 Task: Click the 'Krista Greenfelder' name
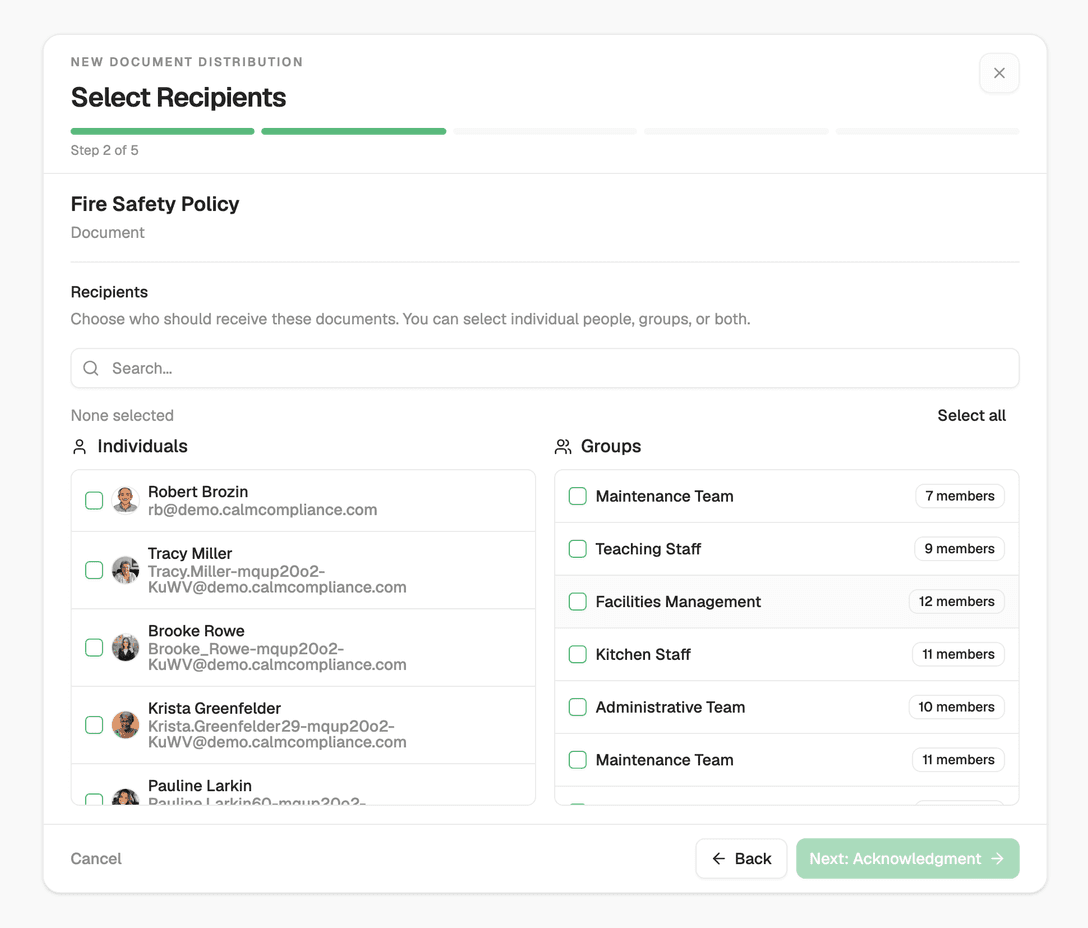(x=214, y=708)
